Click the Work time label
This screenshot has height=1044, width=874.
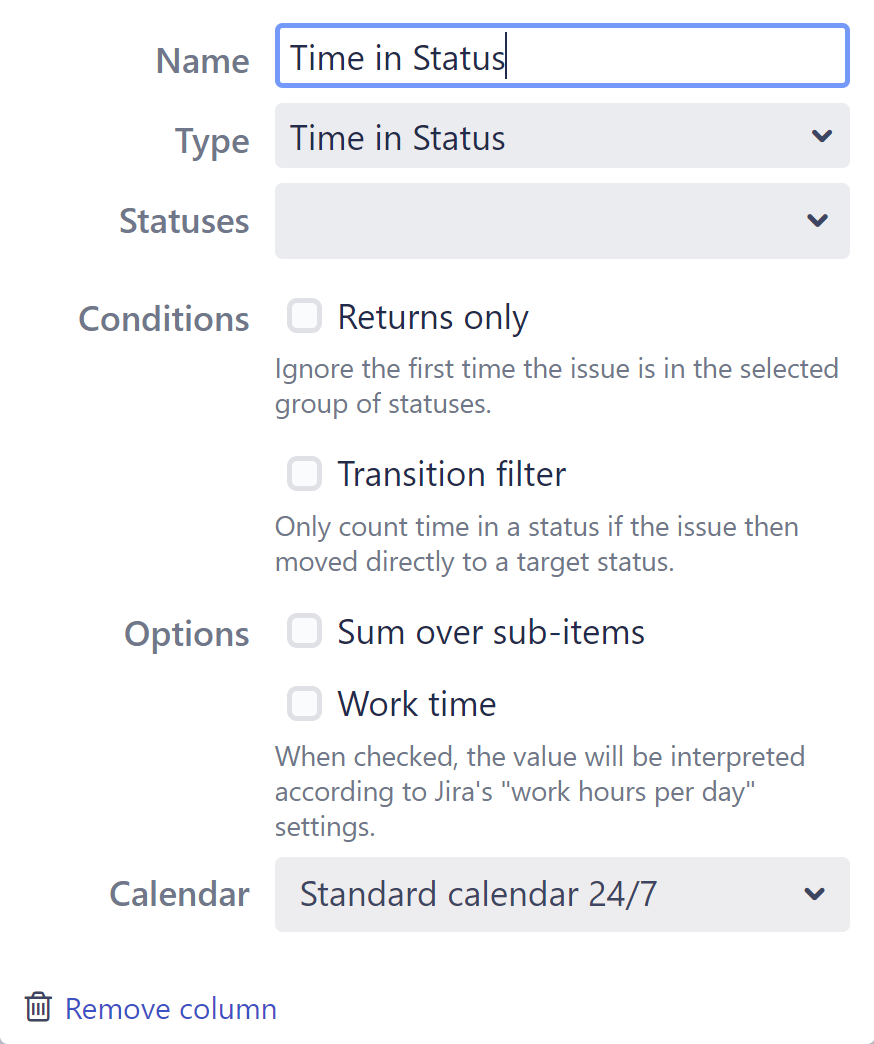coord(416,704)
